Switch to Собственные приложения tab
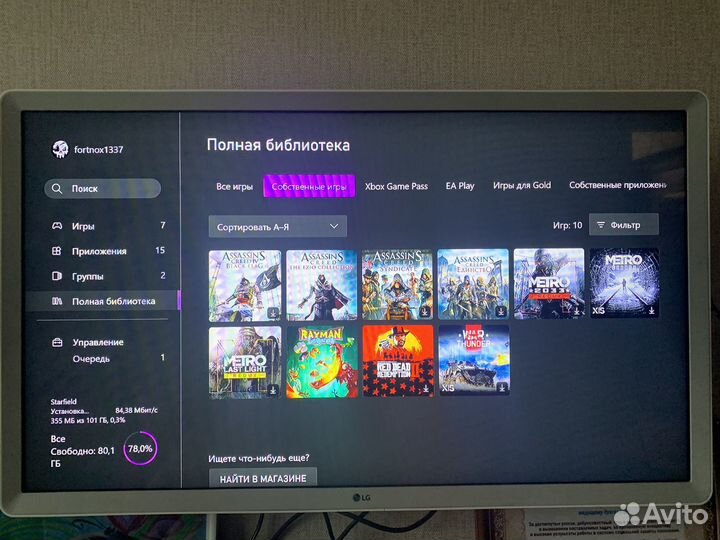Image resolution: width=720 pixels, height=540 pixels. click(x=617, y=185)
